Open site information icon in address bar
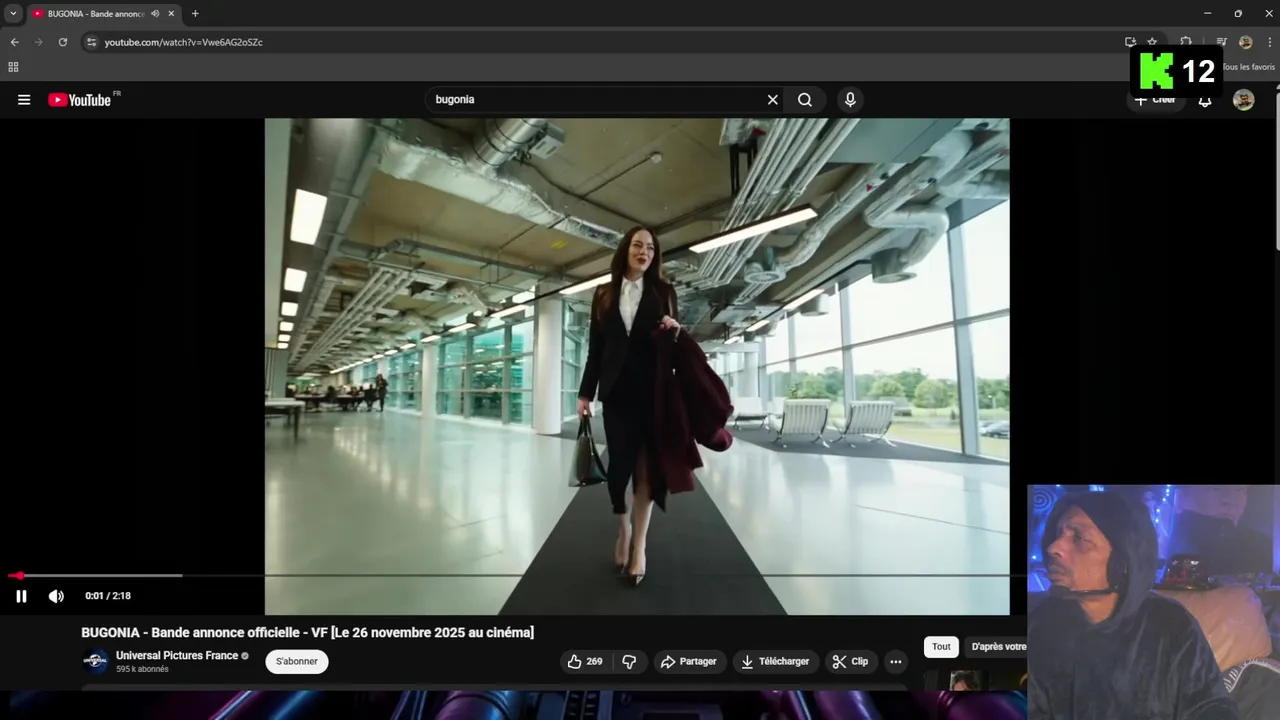 [x=91, y=42]
